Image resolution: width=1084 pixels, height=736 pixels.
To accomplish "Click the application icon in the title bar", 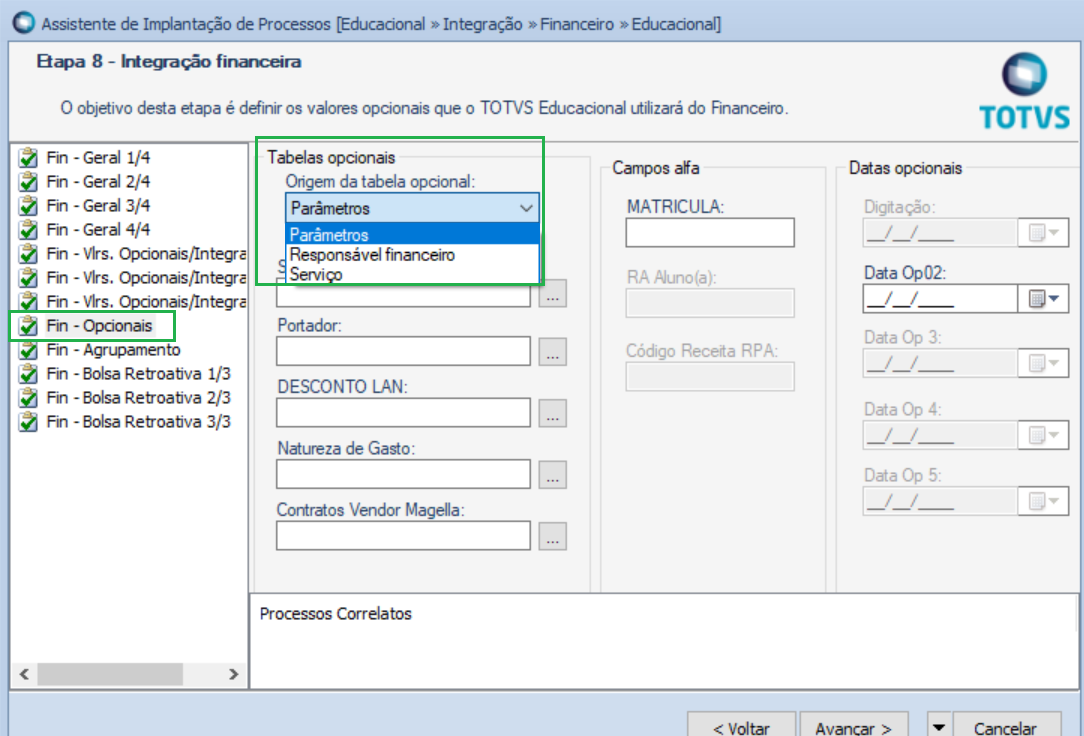I will (x=24, y=23).
